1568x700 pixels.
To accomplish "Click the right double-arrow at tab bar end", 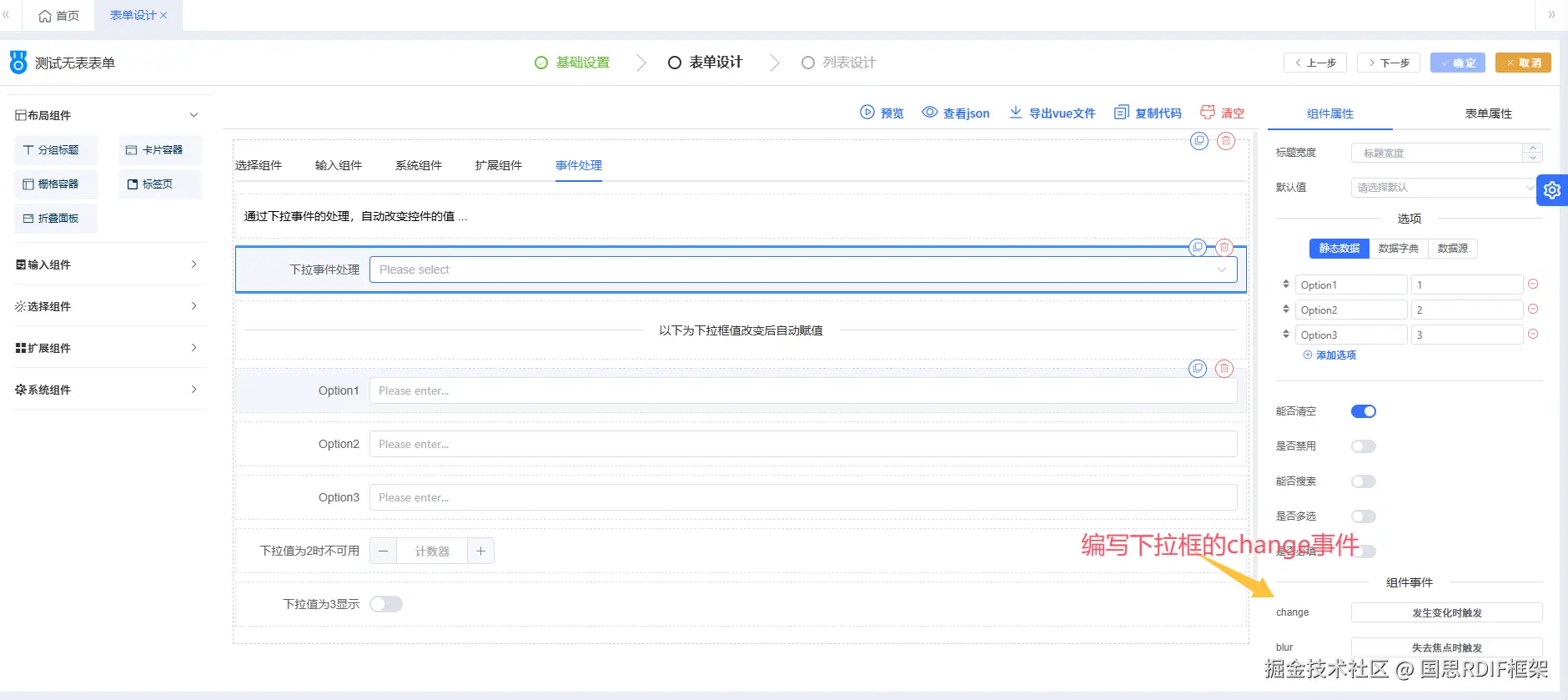I will click(x=1551, y=15).
